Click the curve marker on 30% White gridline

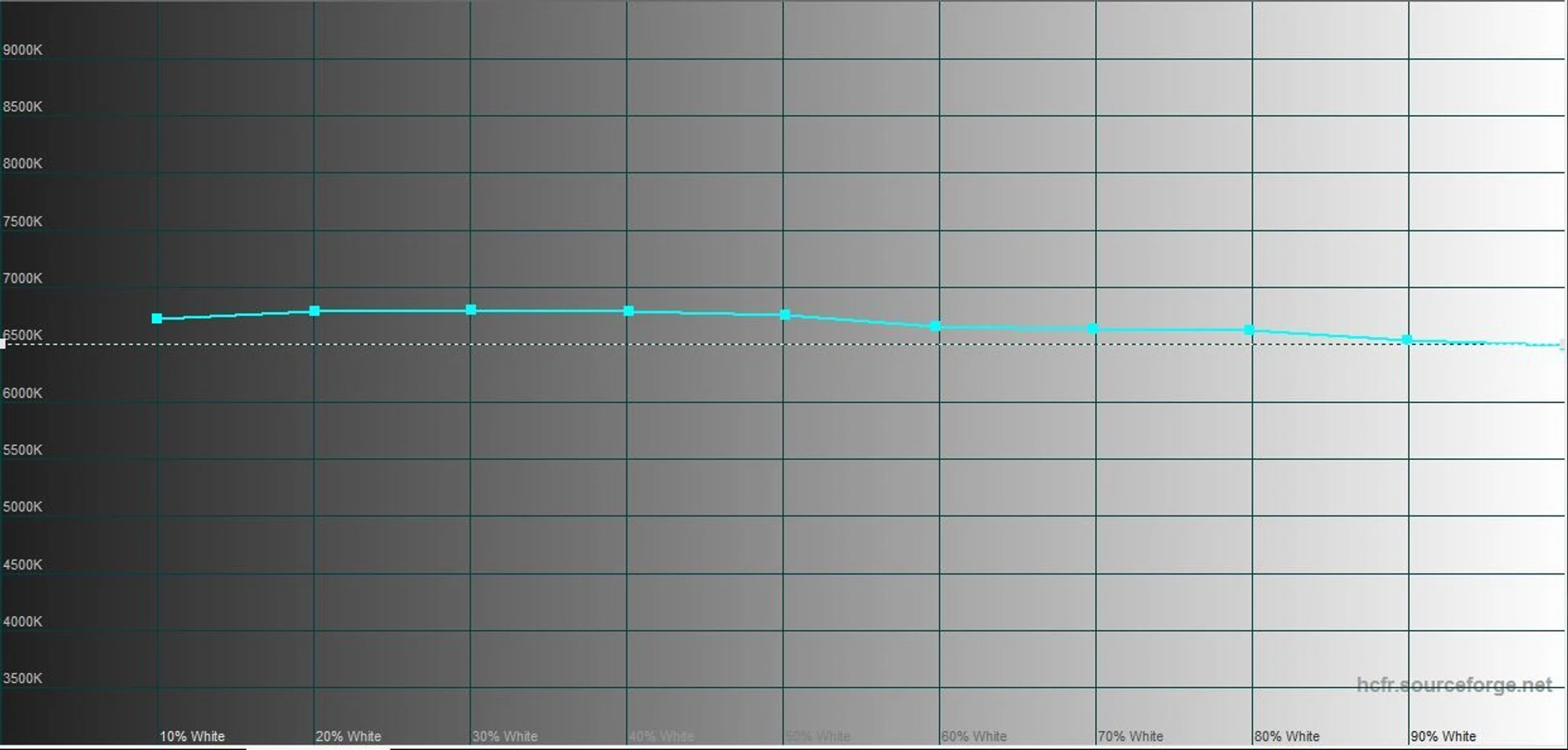(x=471, y=310)
